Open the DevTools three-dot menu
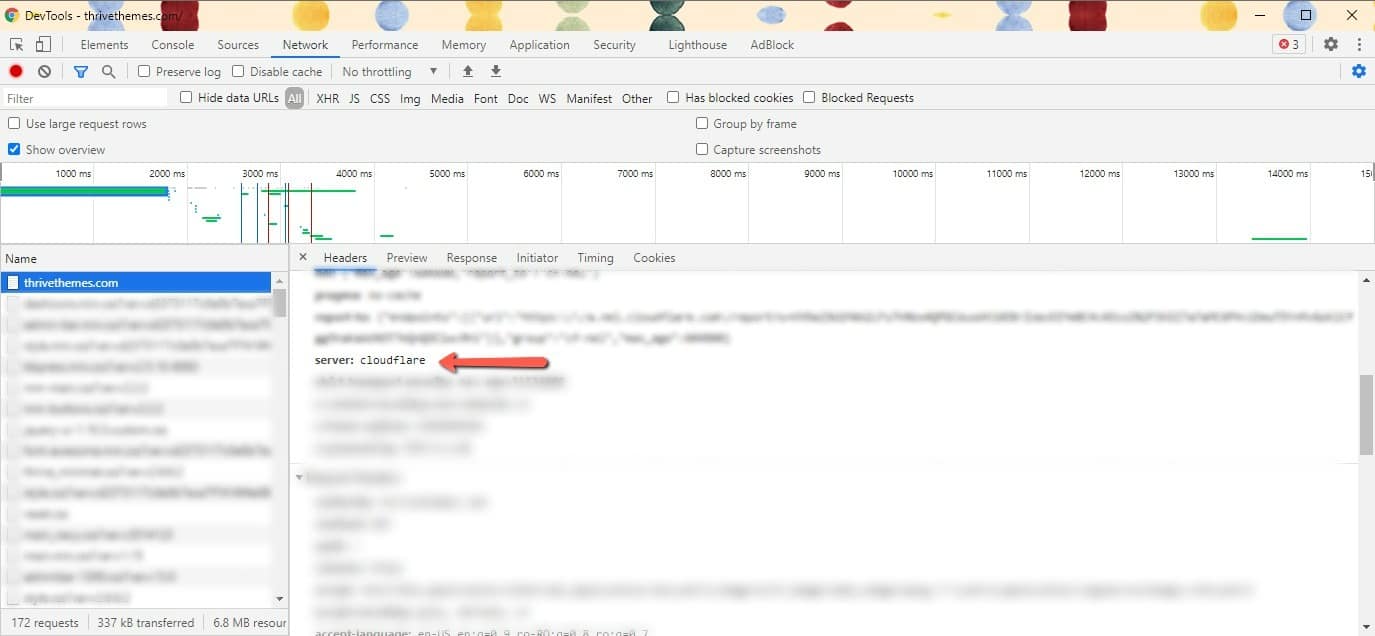 pos(1359,45)
